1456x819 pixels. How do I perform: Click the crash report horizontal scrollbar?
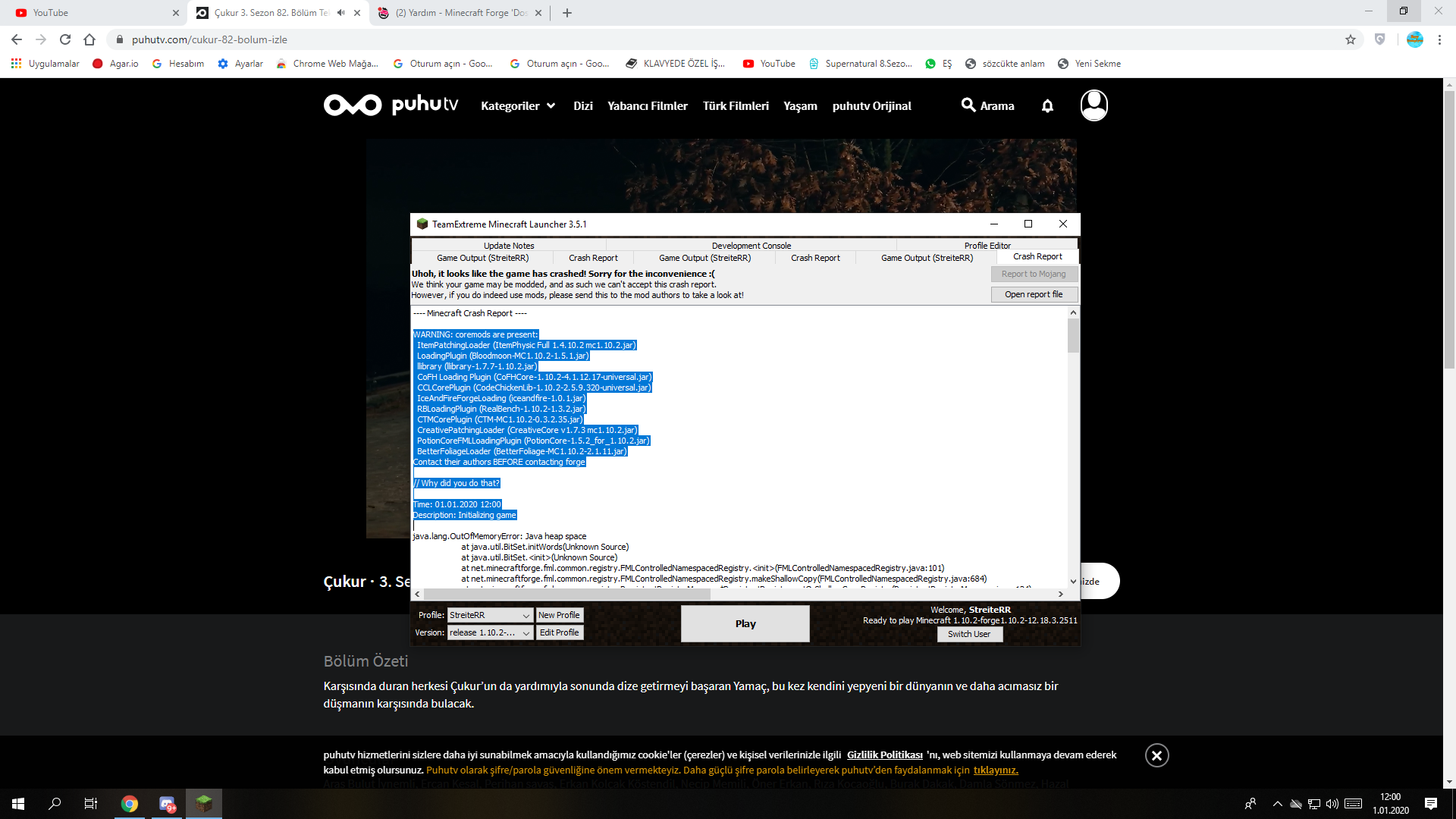[x=567, y=595]
